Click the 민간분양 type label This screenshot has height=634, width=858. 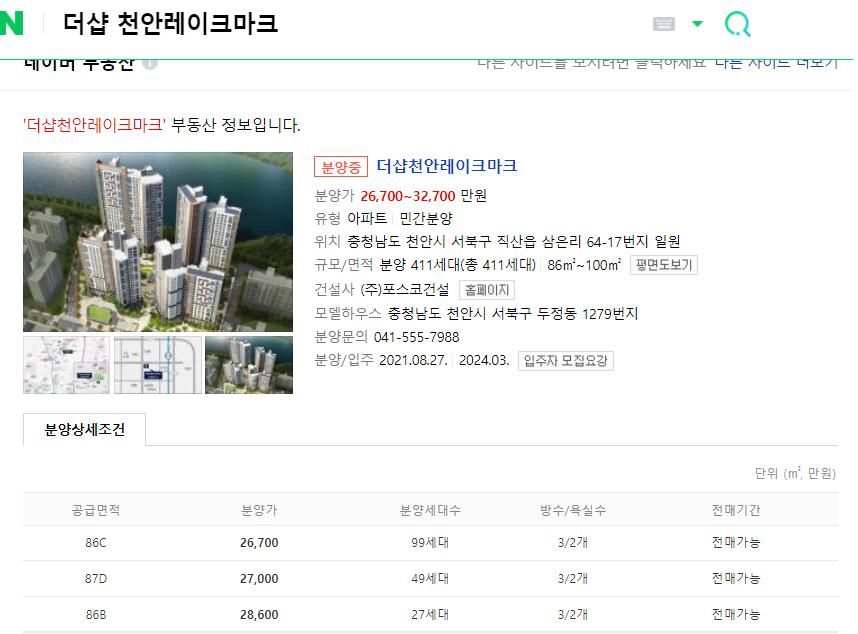(426, 219)
